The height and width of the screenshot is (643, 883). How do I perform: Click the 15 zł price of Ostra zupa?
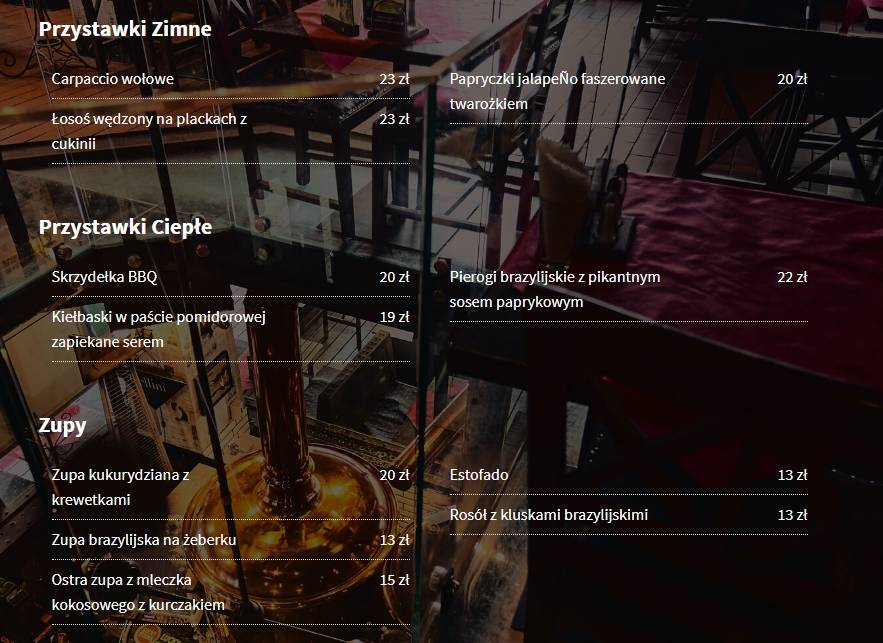(394, 580)
